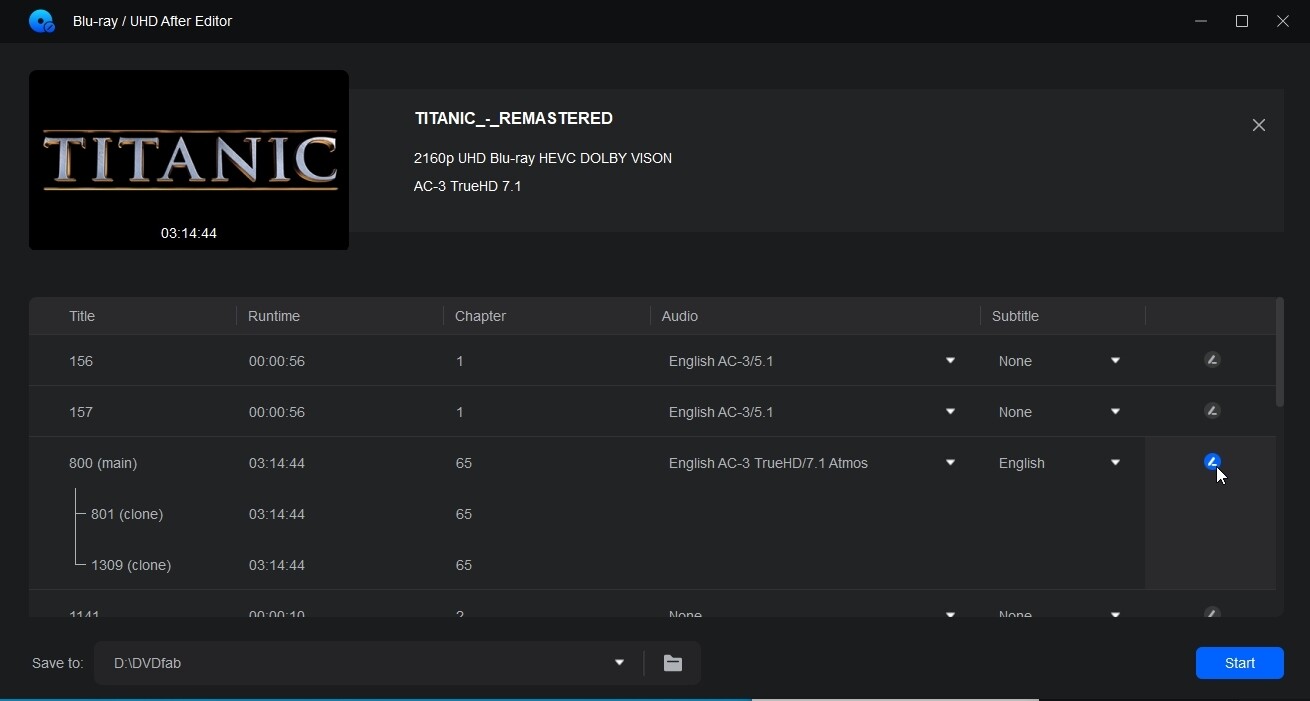The width and height of the screenshot is (1310, 701).
Task: Open the folder browse icon next to save path
Action: click(673, 663)
